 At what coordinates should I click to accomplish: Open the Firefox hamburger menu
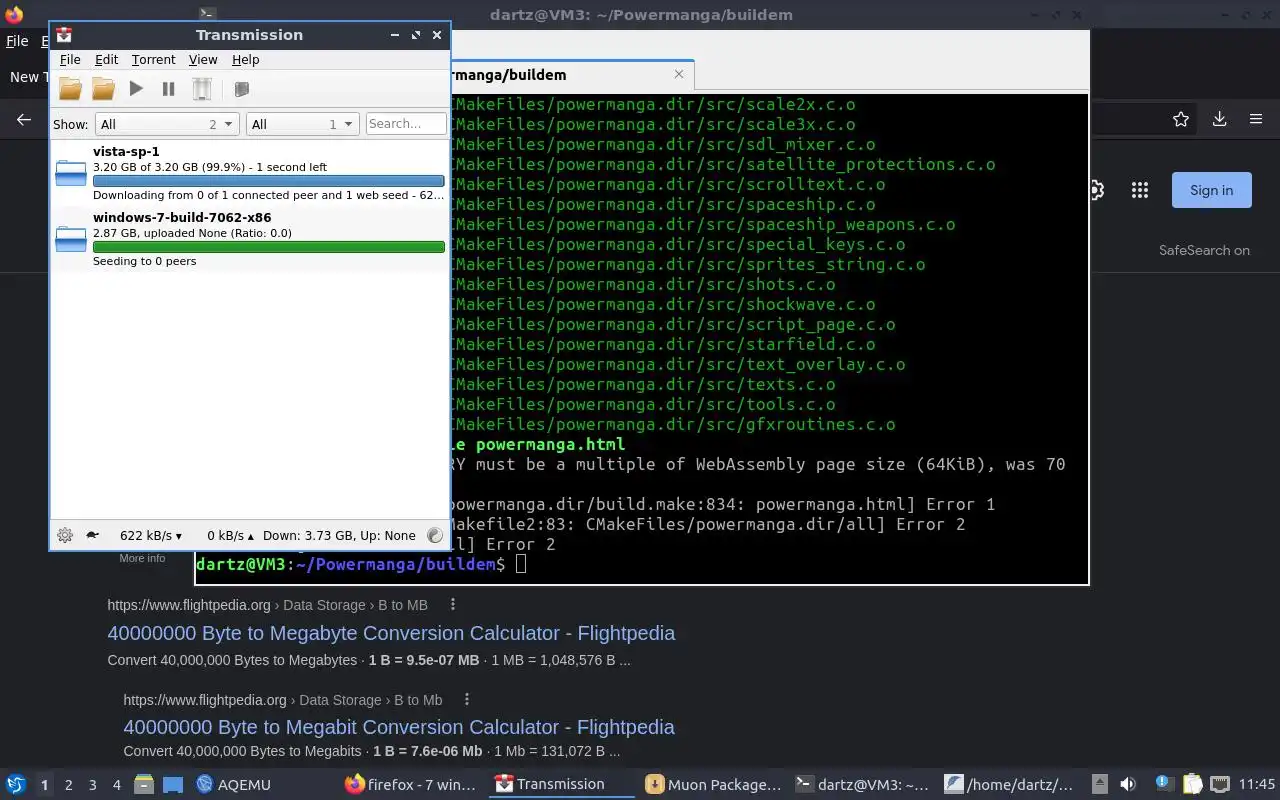1256,119
